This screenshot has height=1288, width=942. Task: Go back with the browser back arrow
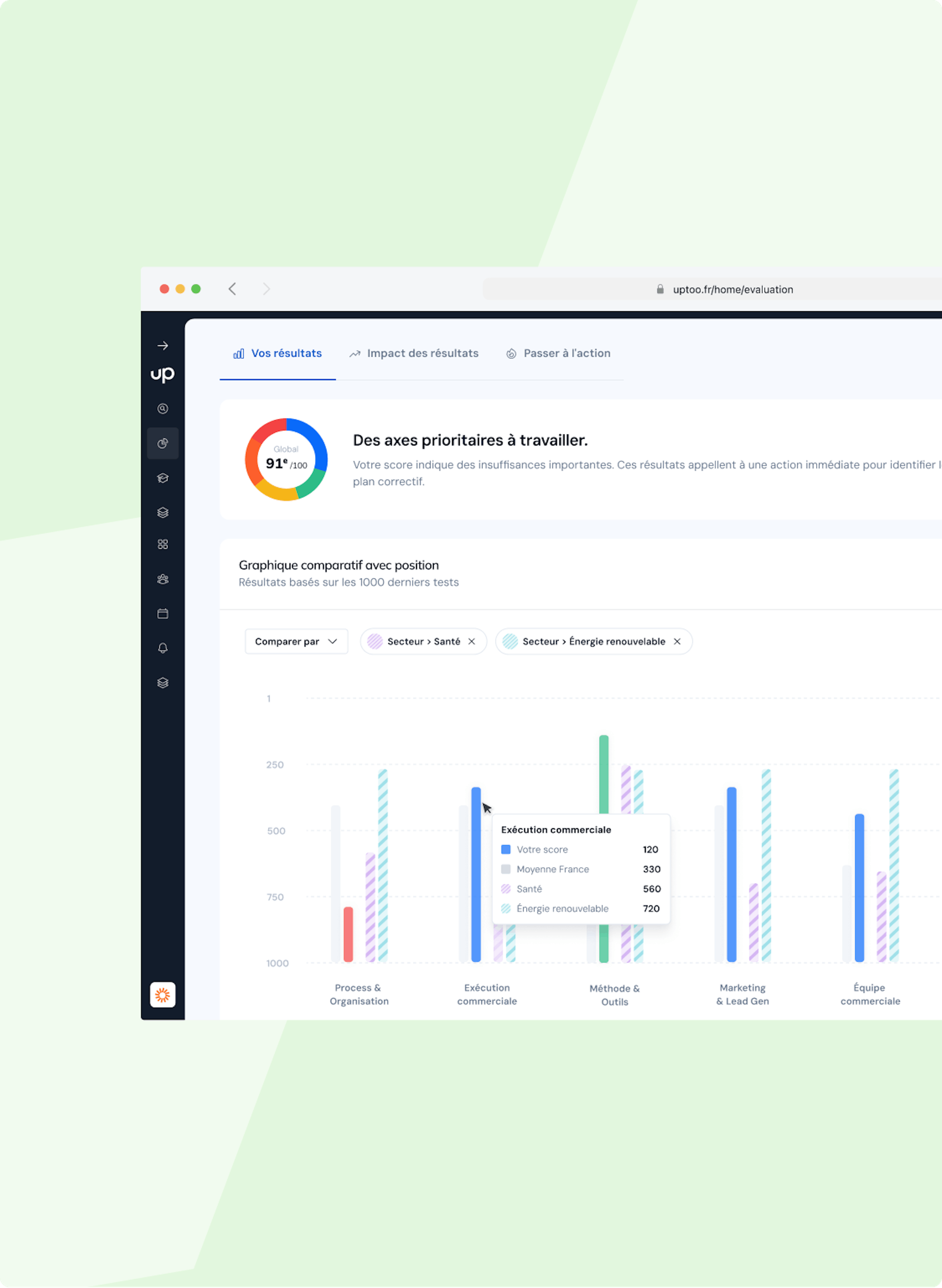coord(232,289)
